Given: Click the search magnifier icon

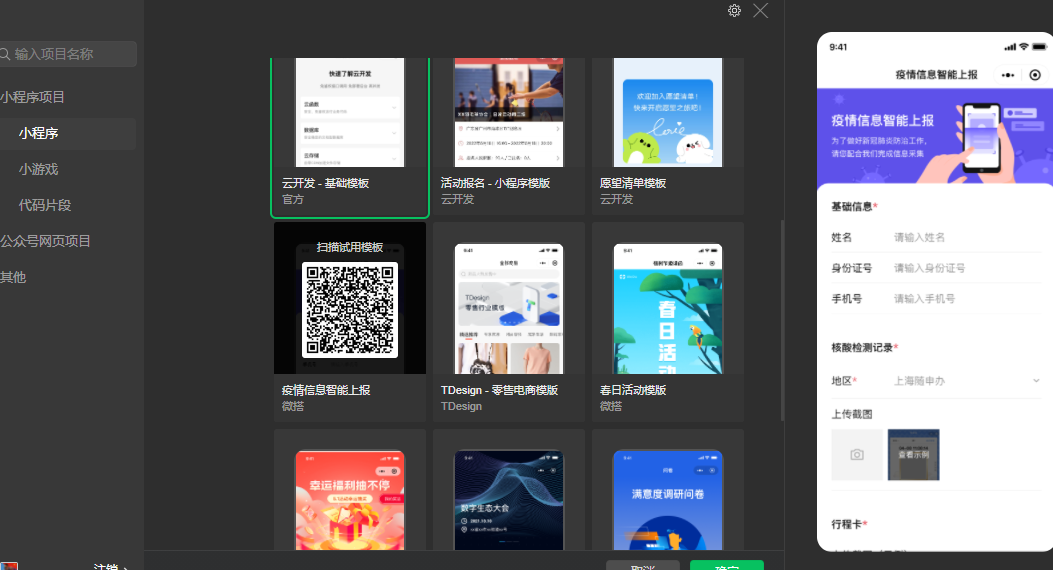Looking at the screenshot, I should click(x=5, y=54).
